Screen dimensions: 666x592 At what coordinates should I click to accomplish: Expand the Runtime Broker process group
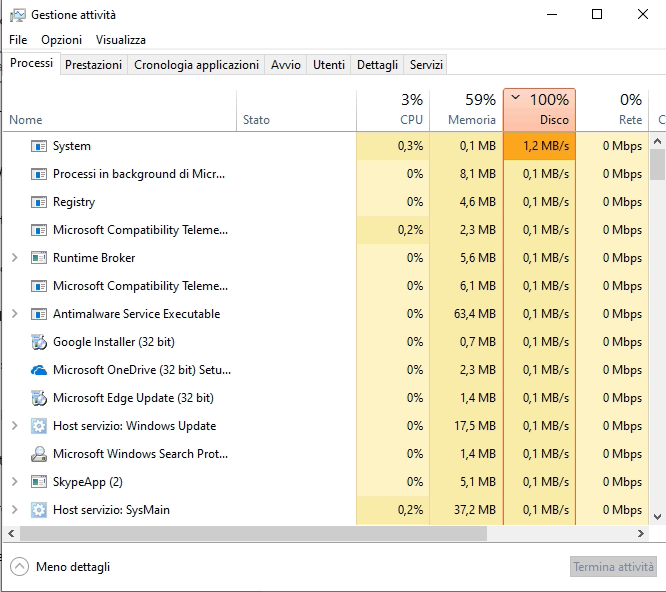(14, 258)
